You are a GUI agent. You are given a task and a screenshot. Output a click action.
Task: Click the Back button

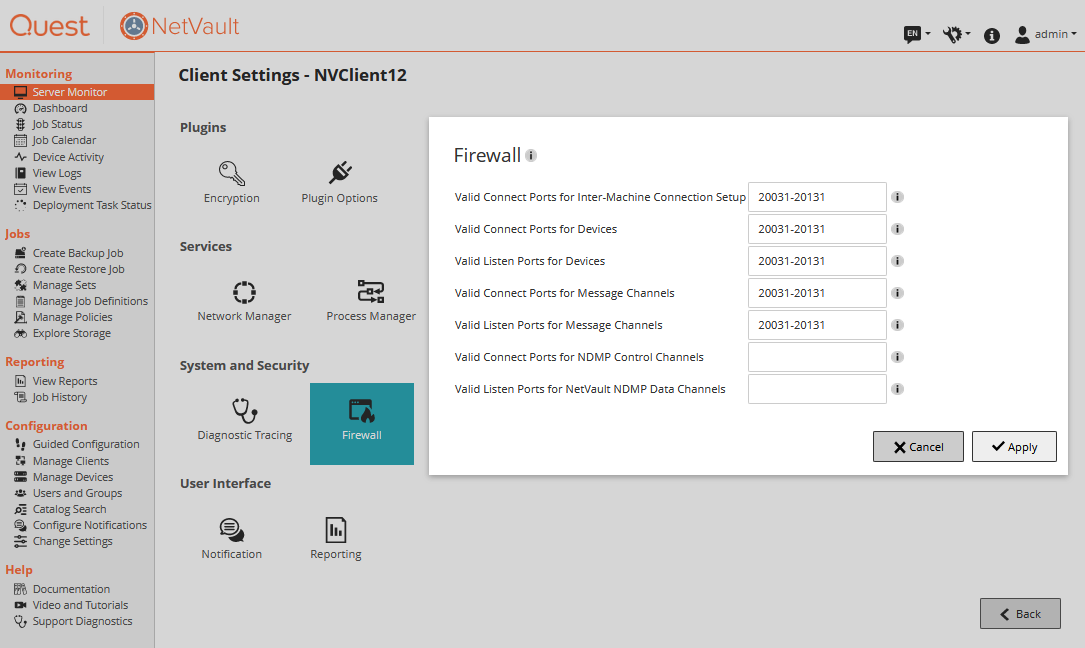coord(1020,614)
